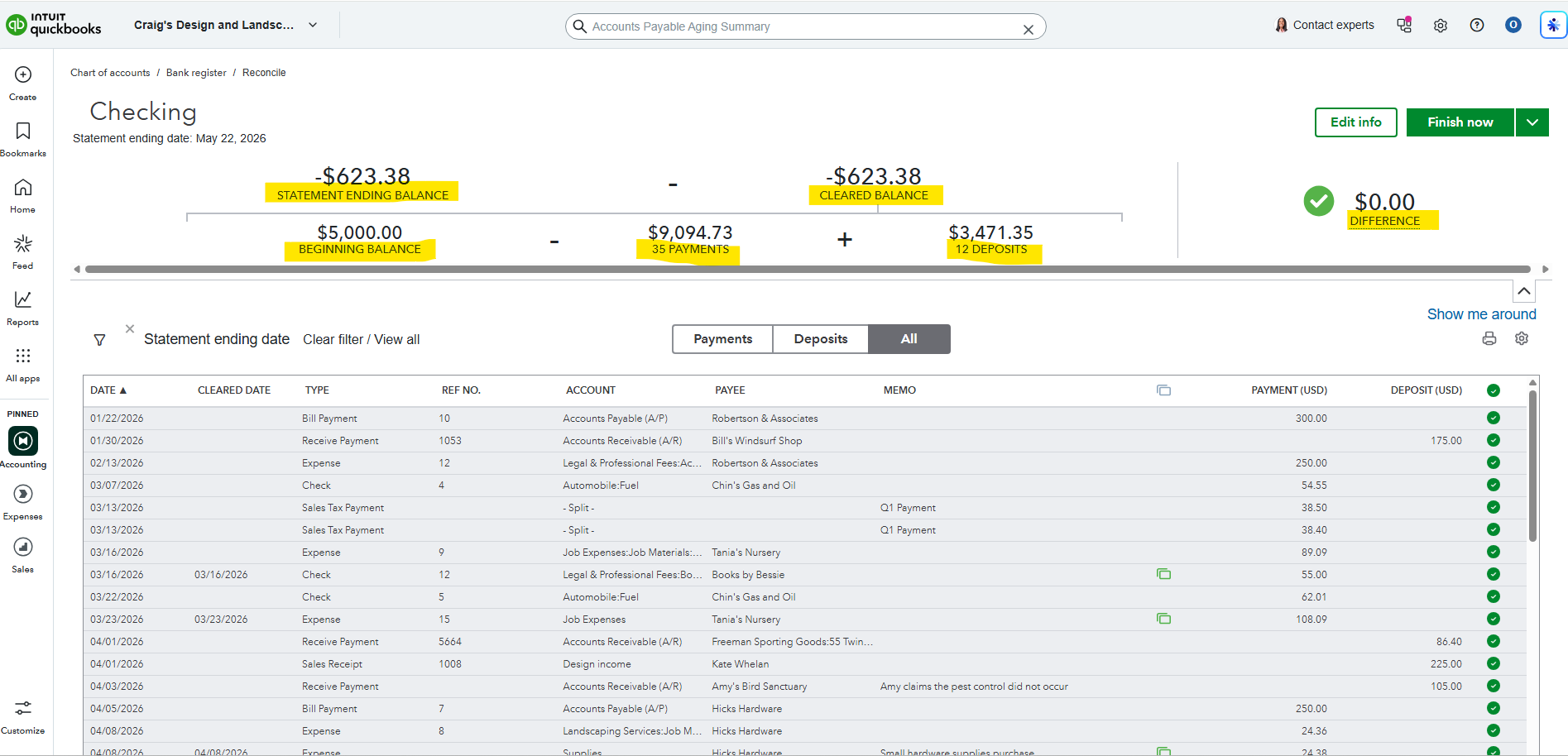Launch the Intuit Assist sparkle icon
1568x756 pixels.
click(x=1553, y=25)
